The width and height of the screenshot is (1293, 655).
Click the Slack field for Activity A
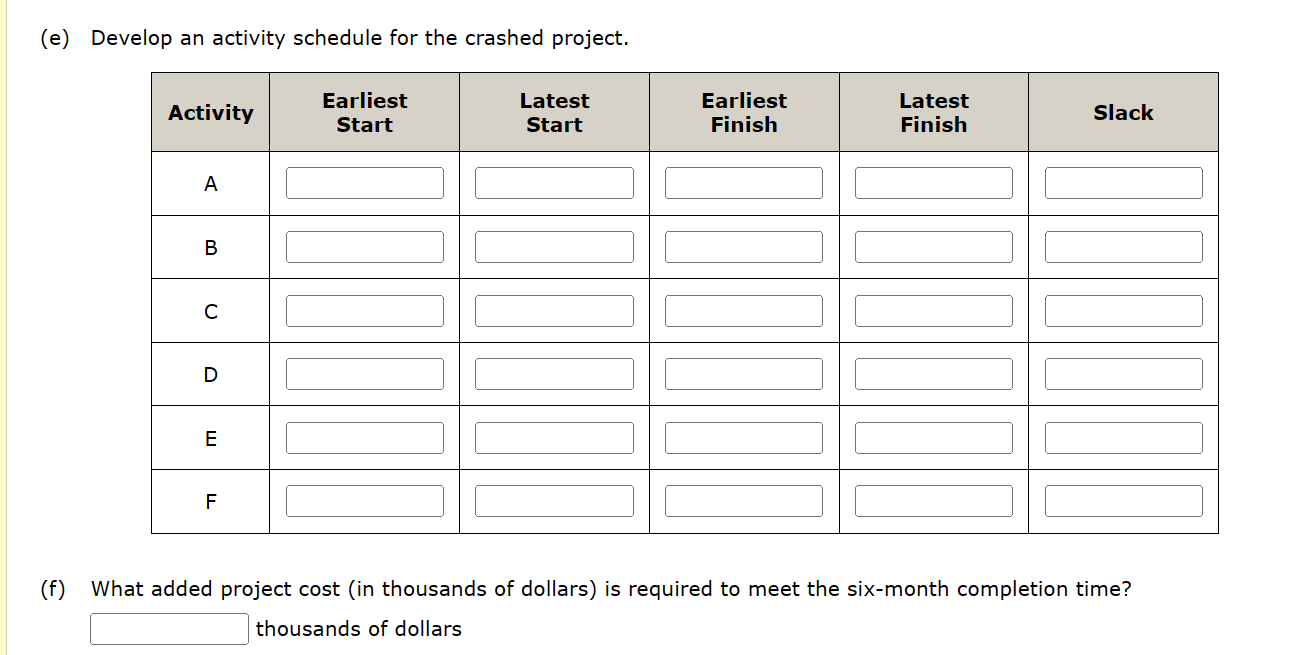[1123, 182]
